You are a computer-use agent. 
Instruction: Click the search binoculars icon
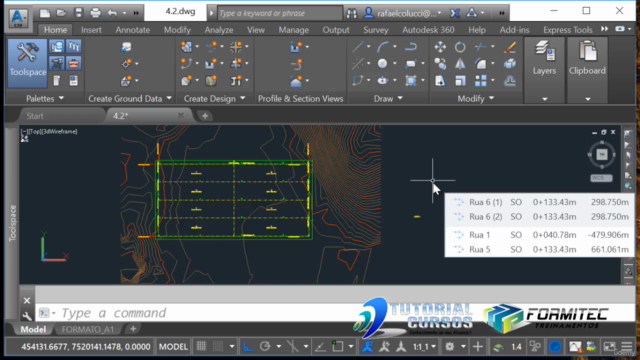pos(351,13)
